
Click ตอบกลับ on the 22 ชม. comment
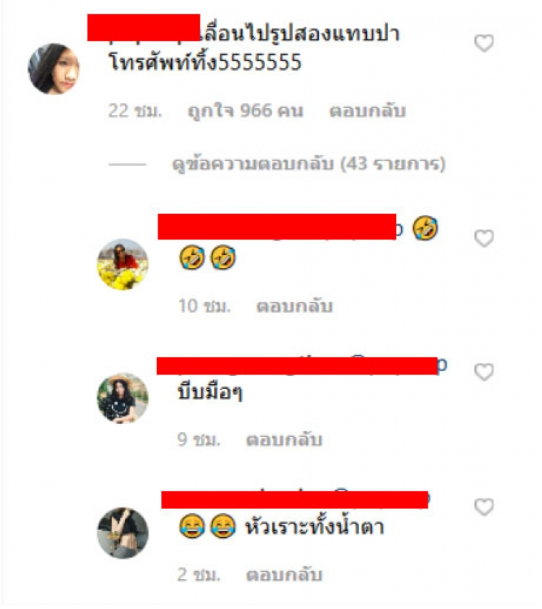[x=367, y=111]
